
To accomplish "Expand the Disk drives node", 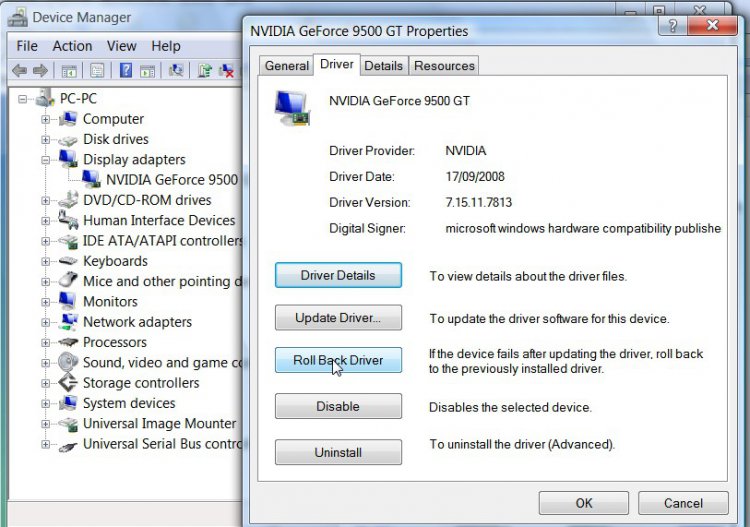I will 45,140.
